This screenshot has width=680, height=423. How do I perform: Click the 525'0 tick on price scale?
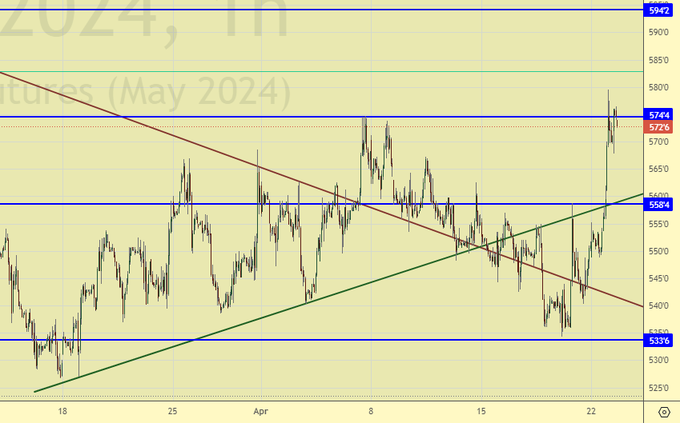659,387
